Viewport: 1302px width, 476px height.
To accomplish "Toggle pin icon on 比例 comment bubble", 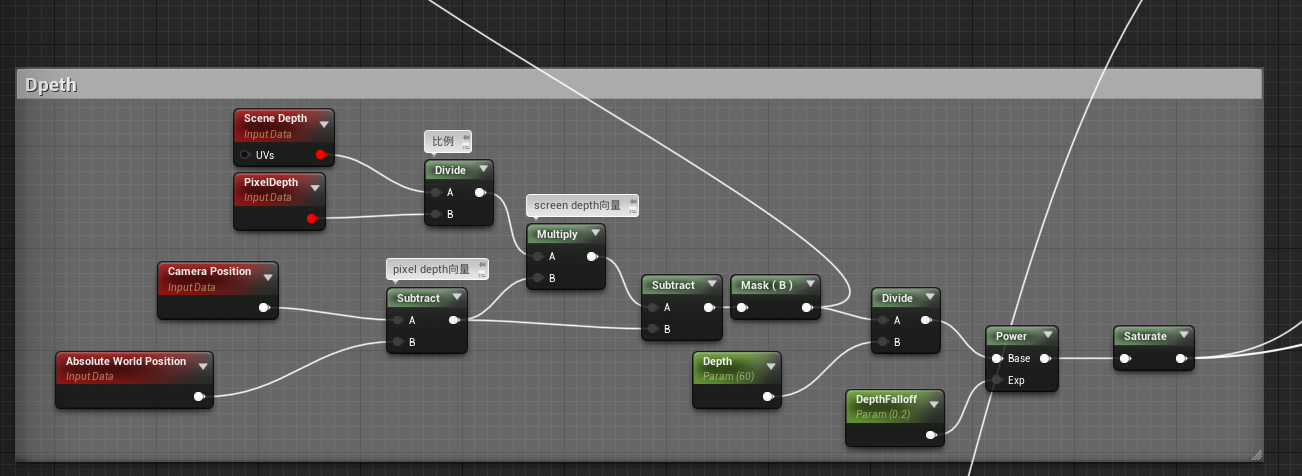I will point(466,136).
